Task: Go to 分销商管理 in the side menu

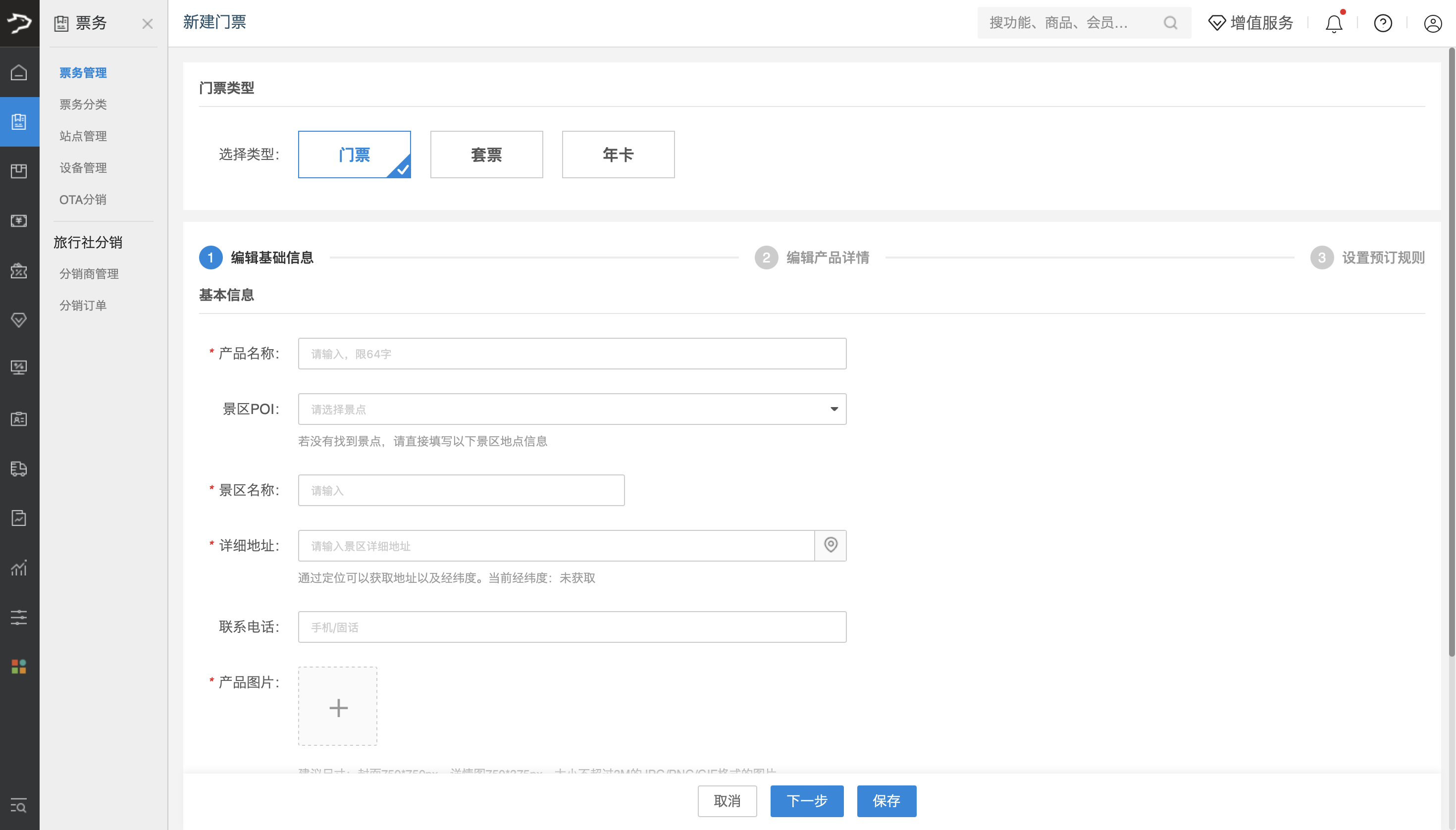Action: [x=89, y=274]
